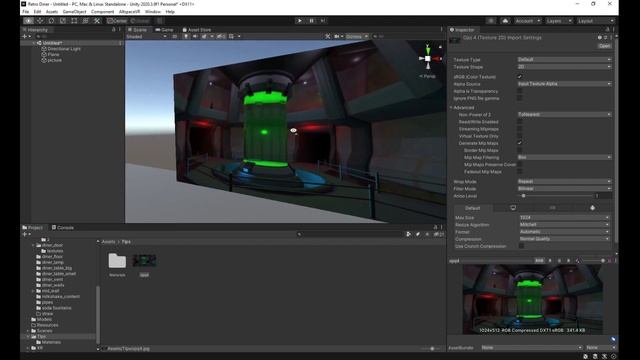Open the Alpha Source dropdown

pos(564,84)
